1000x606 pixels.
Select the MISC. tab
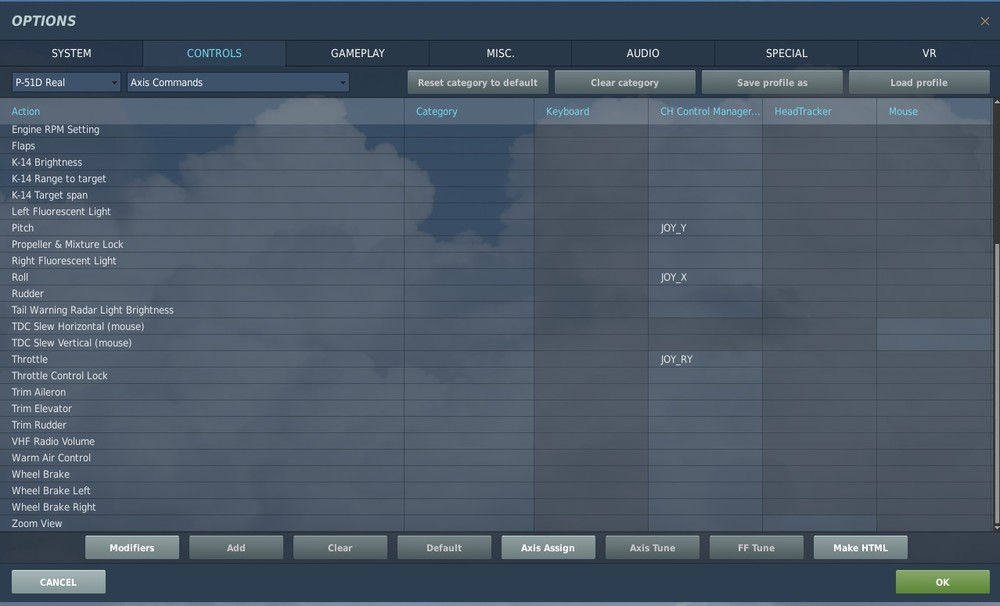click(500, 53)
